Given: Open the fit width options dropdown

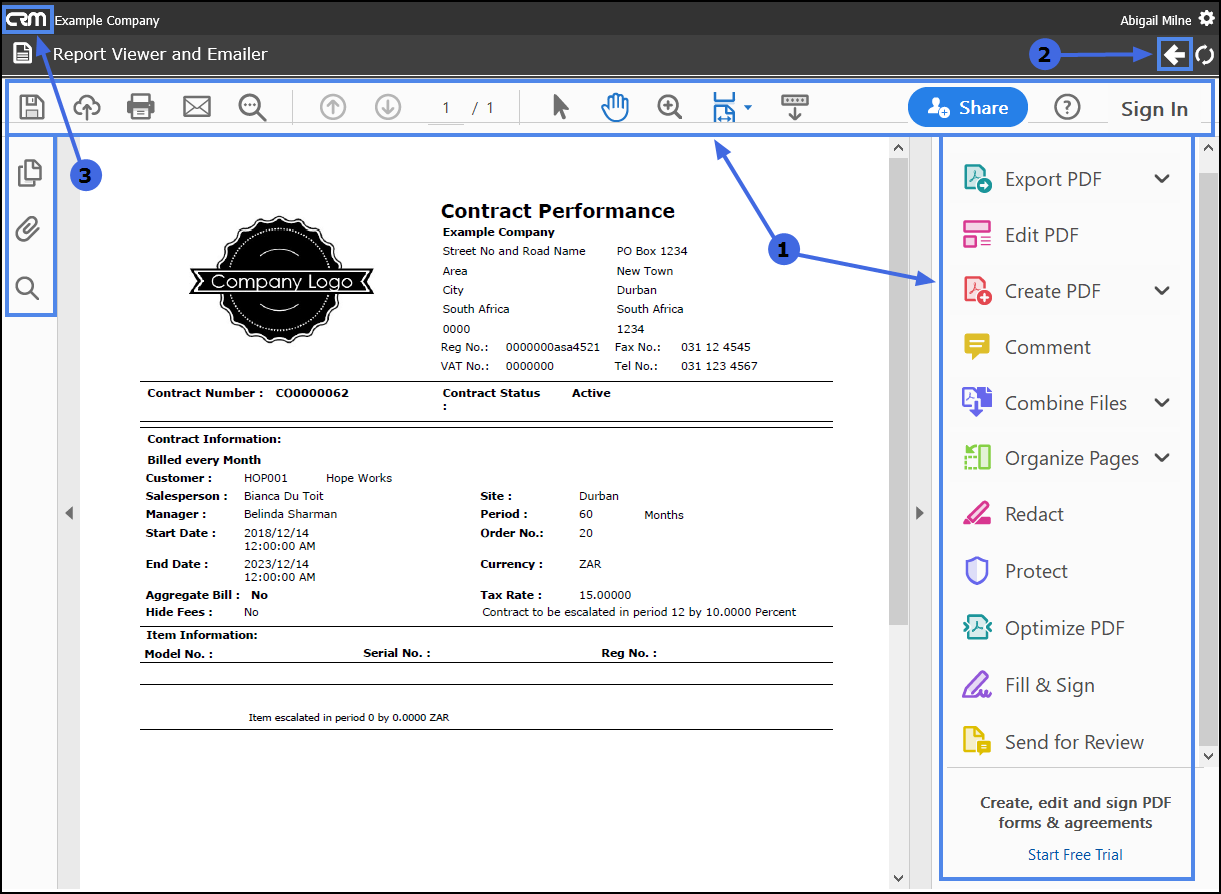Looking at the screenshot, I should [748, 107].
